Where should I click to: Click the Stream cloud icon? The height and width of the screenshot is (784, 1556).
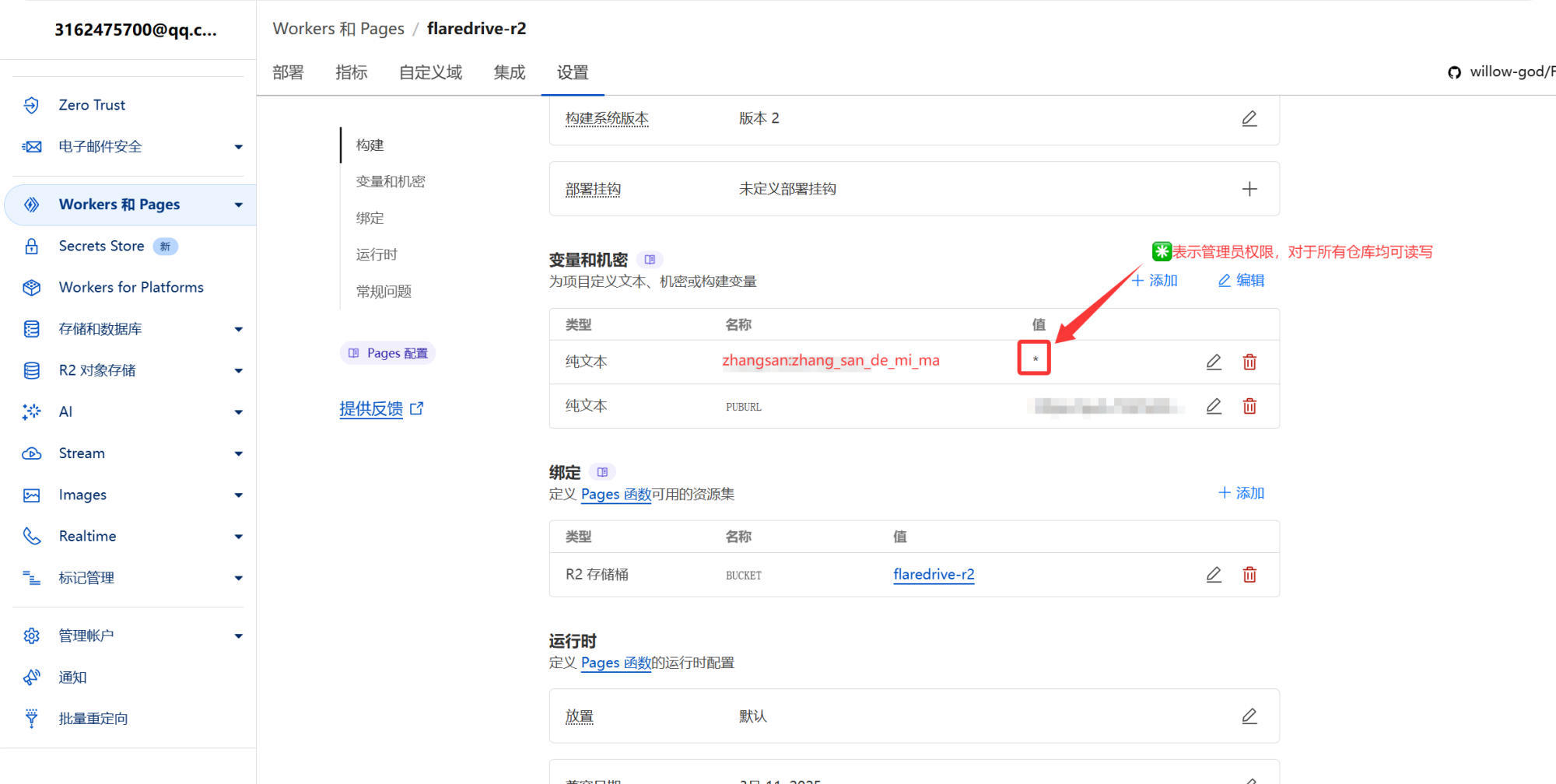click(x=31, y=453)
